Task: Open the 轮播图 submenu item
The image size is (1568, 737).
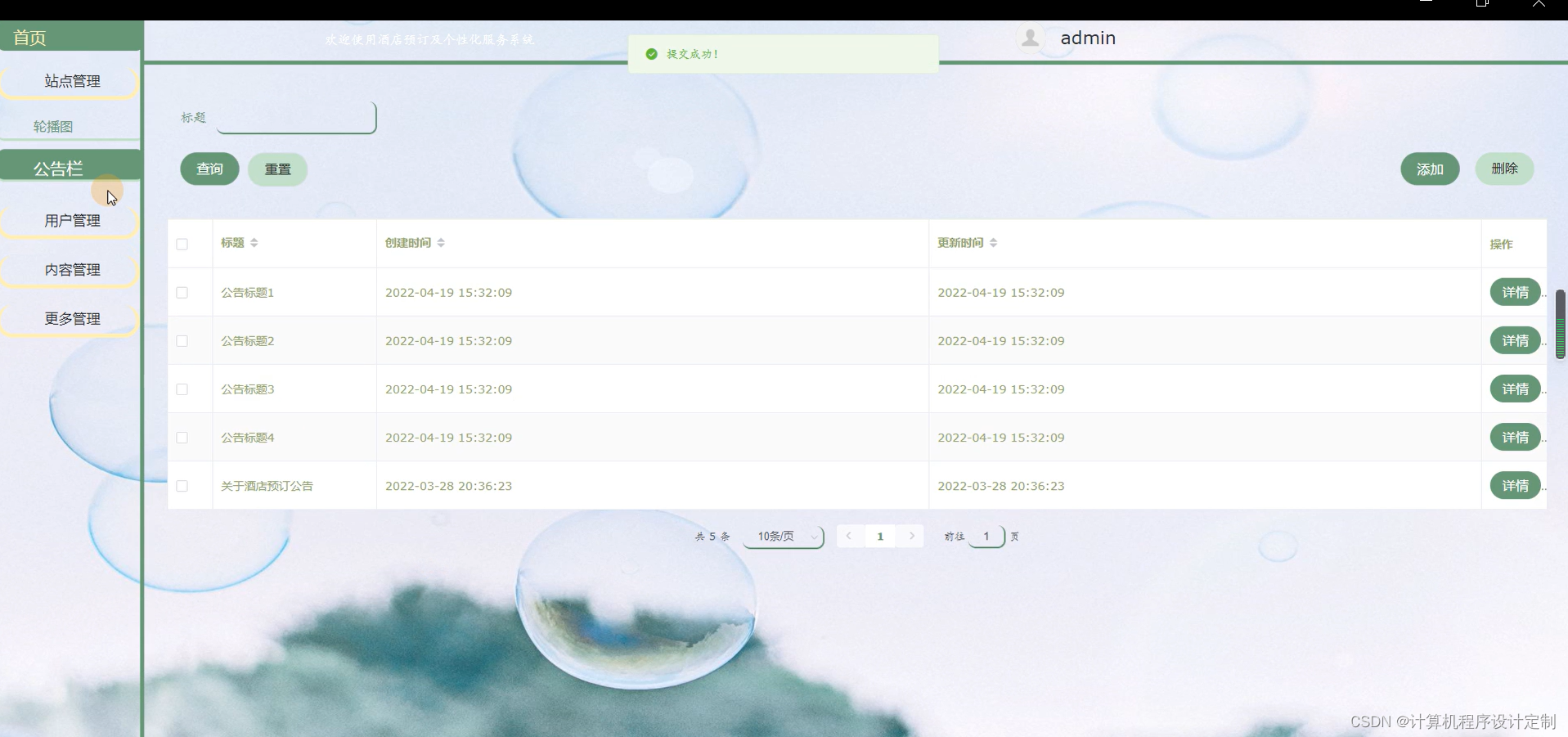Action: 71,126
